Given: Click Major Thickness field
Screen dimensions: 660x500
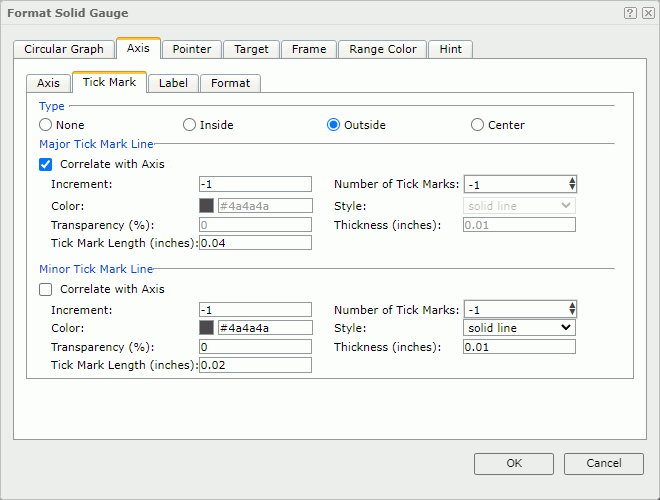Looking at the screenshot, I should pyautogui.click(x=519, y=225).
